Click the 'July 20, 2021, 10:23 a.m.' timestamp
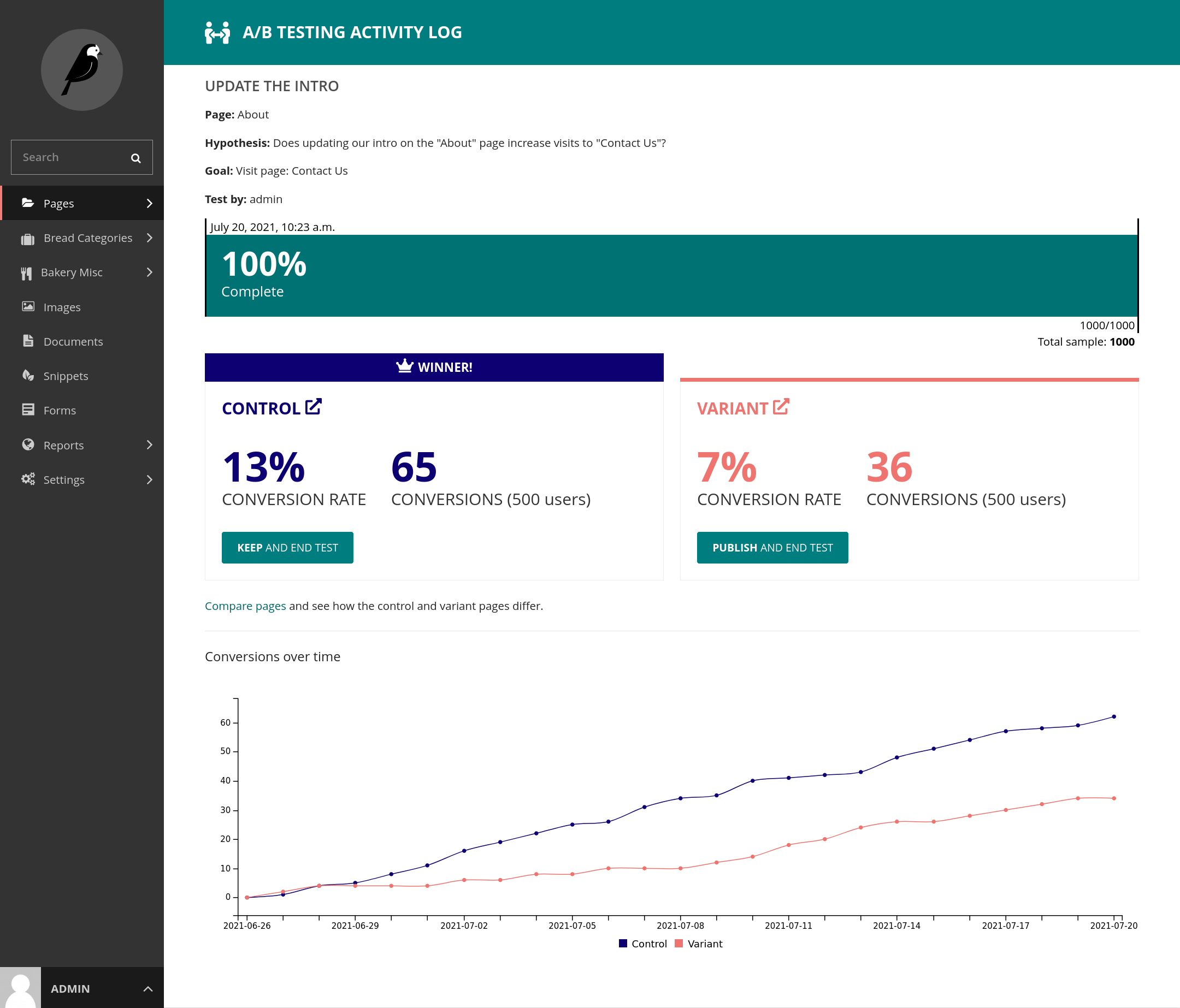This screenshot has height=1008, width=1180. tap(273, 227)
